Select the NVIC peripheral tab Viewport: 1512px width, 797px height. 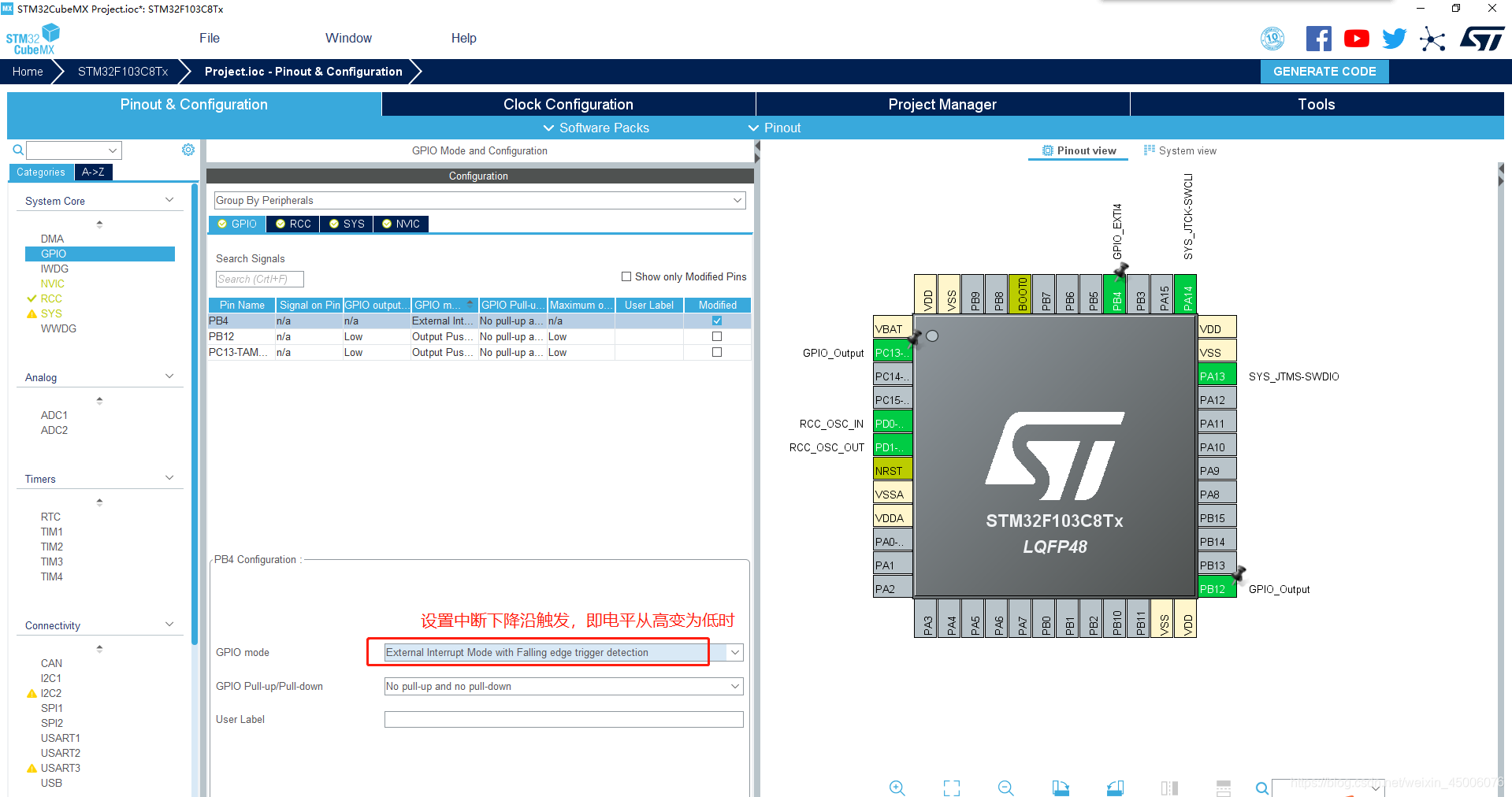[401, 224]
